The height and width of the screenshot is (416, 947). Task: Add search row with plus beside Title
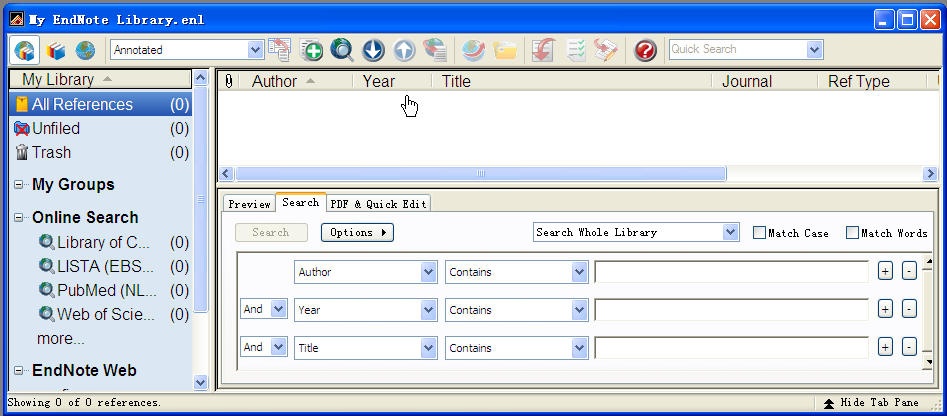885,348
